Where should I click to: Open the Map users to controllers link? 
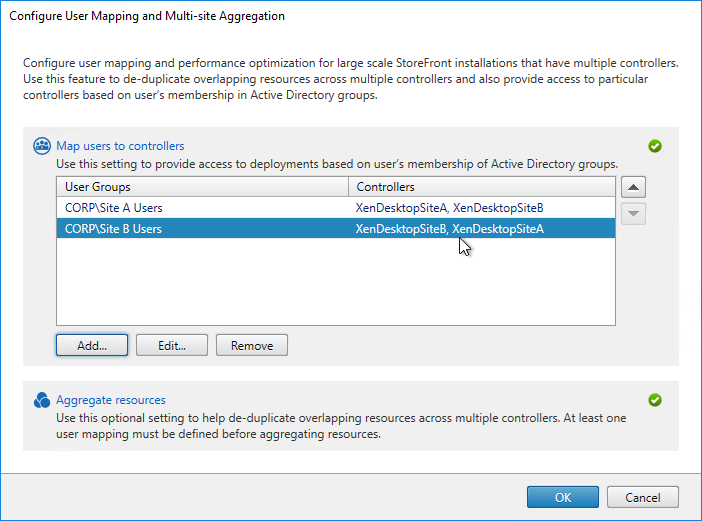pos(120,146)
